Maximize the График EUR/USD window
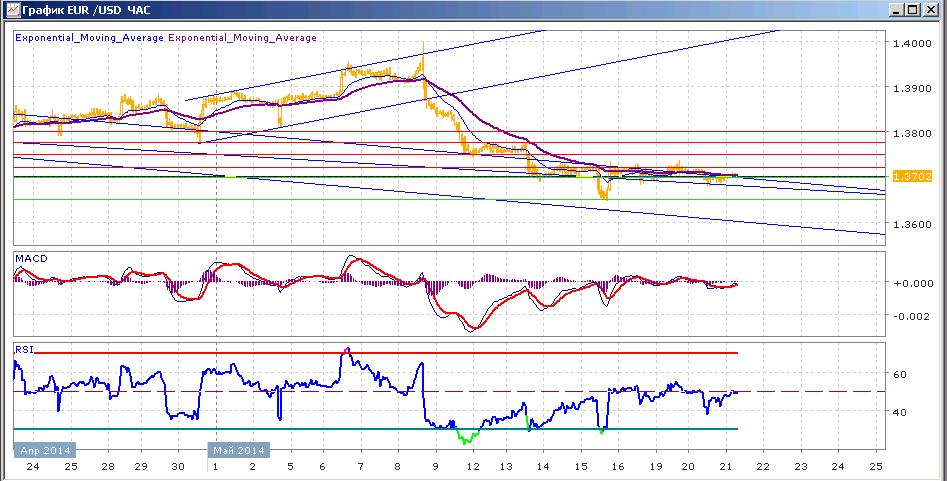This screenshot has width=947, height=481. [x=913, y=10]
